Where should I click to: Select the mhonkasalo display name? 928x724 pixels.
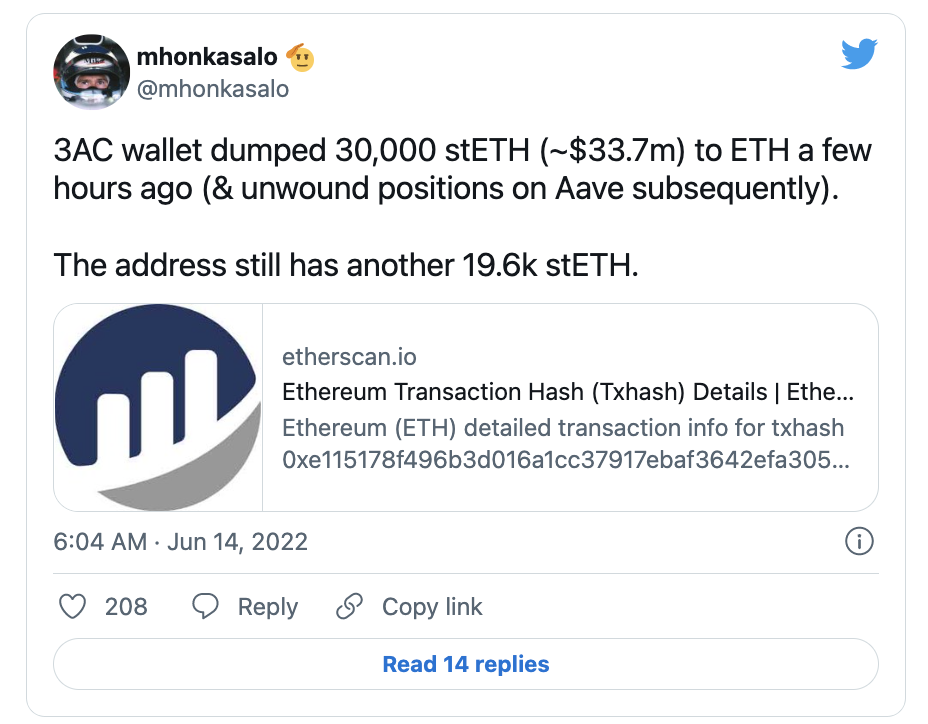pyautogui.click(x=207, y=57)
